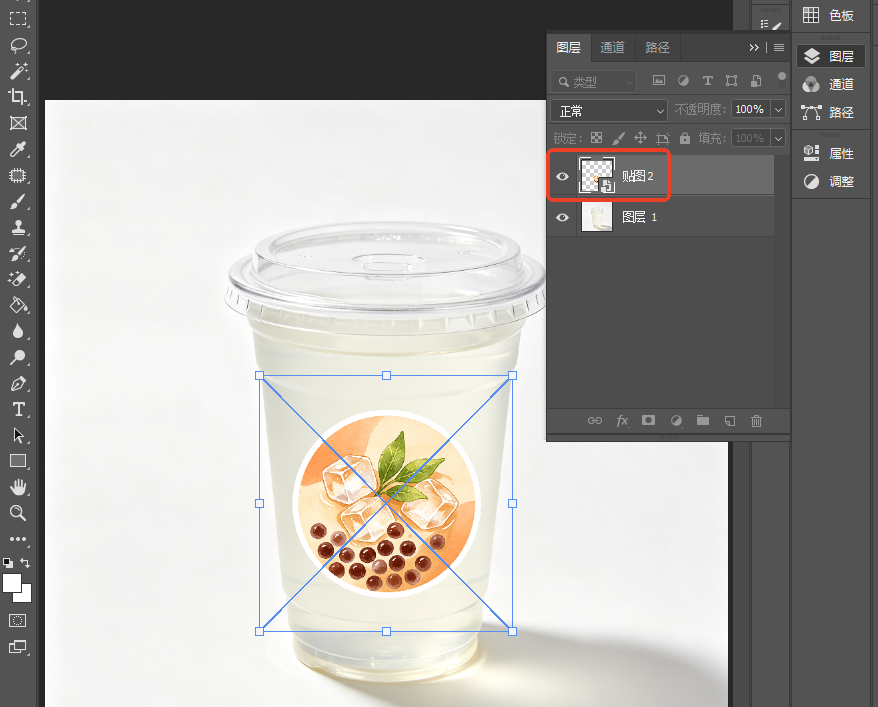This screenshot has height=707, width=878.
Task: Open the 属性 properties panel
Action: [829, 153]
